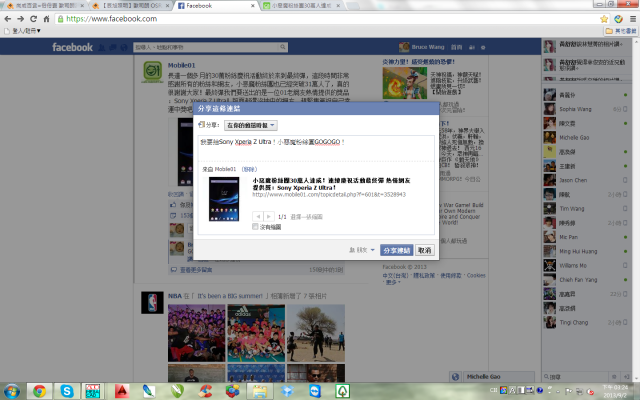Open the privacy shortcuts icon in Facebook header
Screen dimensions: 640x400
tap(472, 47)
